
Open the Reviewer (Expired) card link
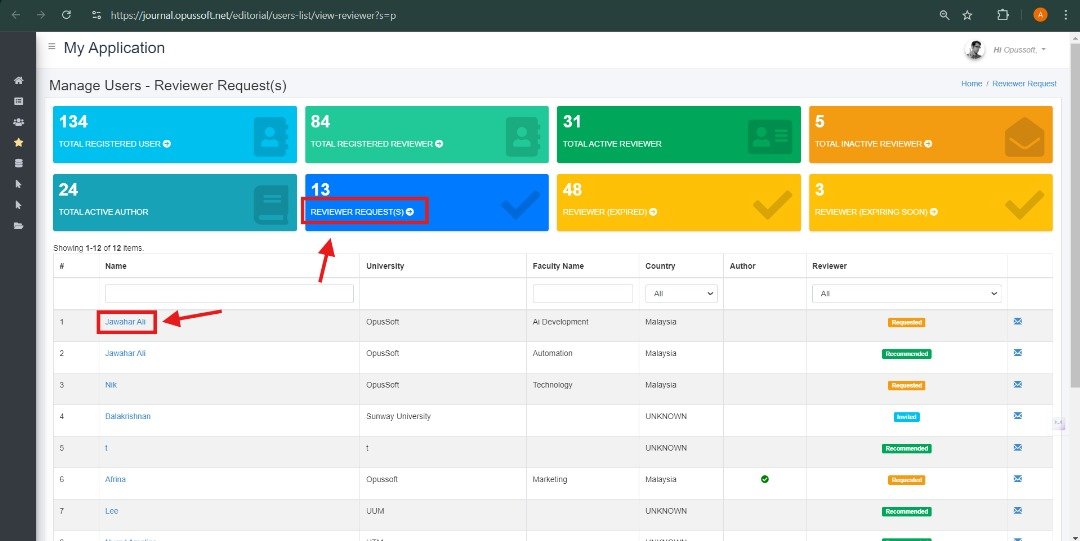pos(610,212)
